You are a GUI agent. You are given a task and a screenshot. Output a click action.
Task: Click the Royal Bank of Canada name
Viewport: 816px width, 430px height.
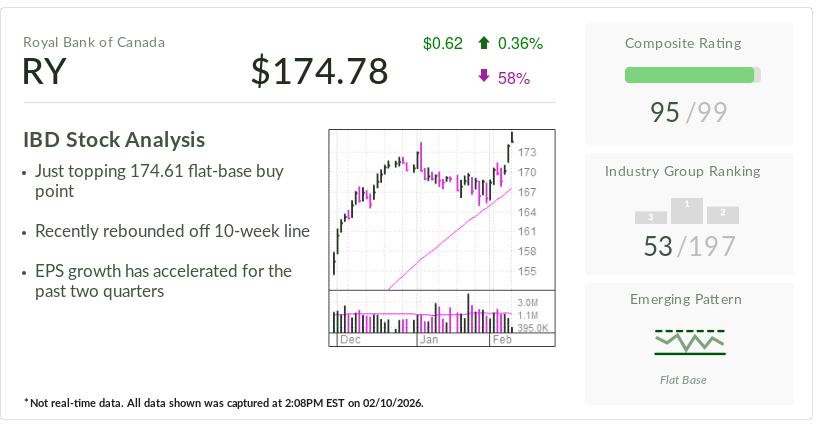point(94,42)
